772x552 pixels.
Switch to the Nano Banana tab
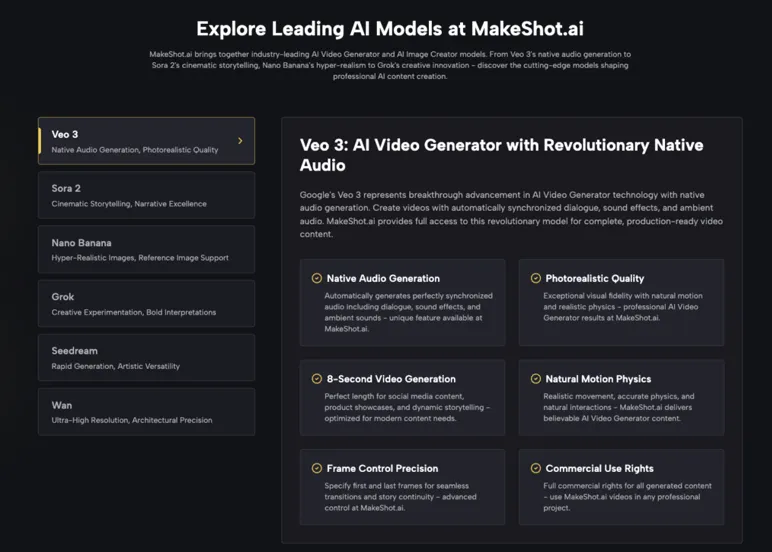[146, 249]
